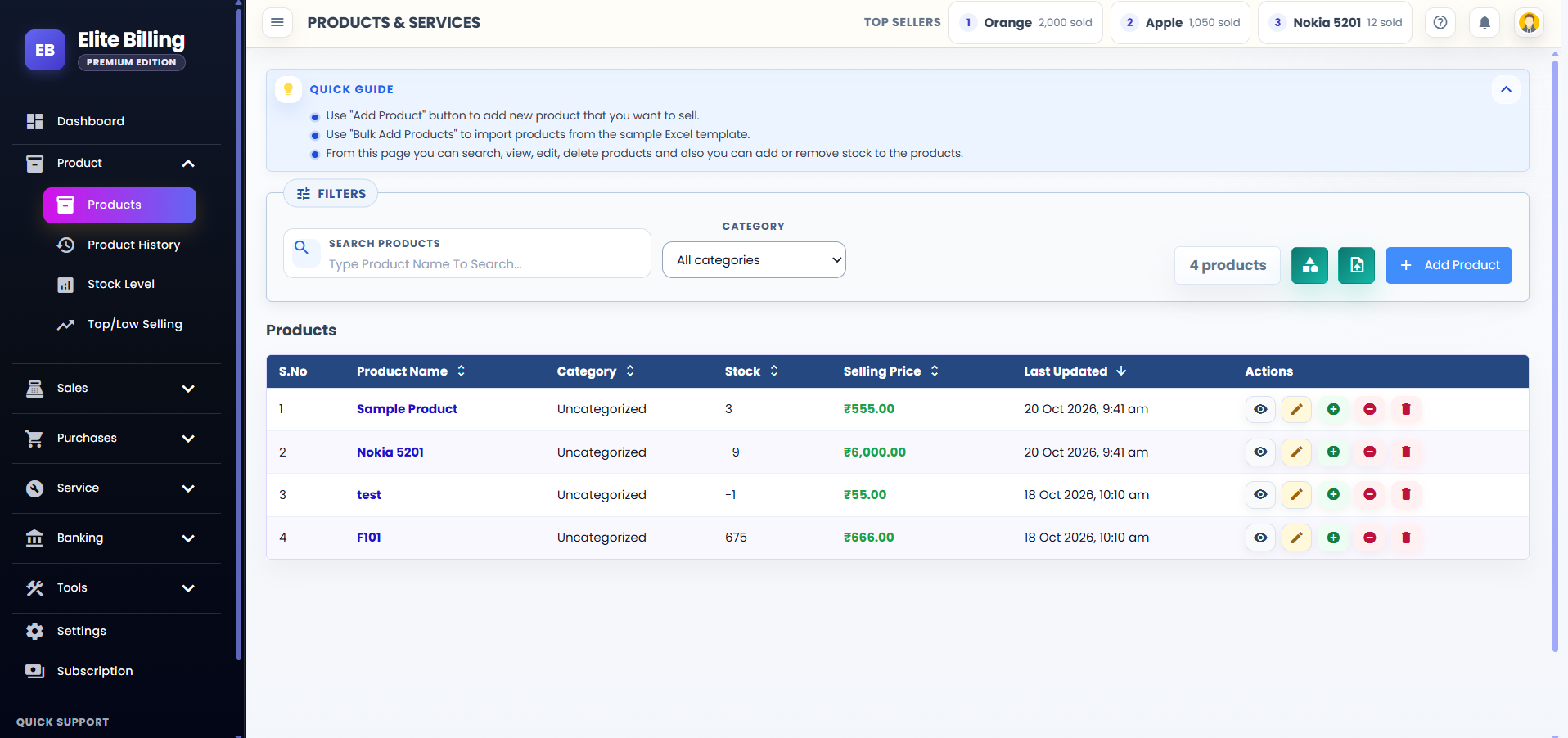
Task: Open the user profile avatar
Action: pyautogui.click(x=1529, y=22)
